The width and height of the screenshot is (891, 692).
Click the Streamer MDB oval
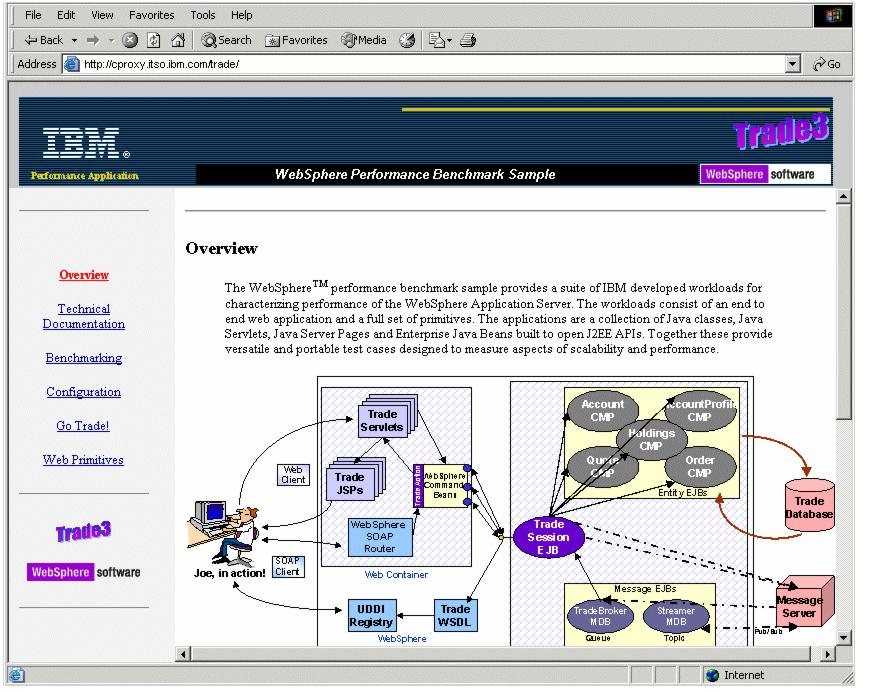point(676,616)
